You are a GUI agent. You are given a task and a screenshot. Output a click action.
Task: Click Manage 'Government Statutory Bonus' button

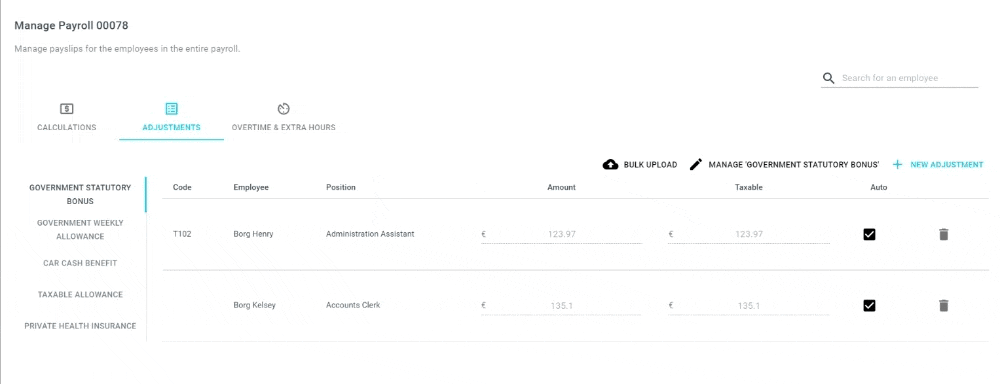(784, 165)
